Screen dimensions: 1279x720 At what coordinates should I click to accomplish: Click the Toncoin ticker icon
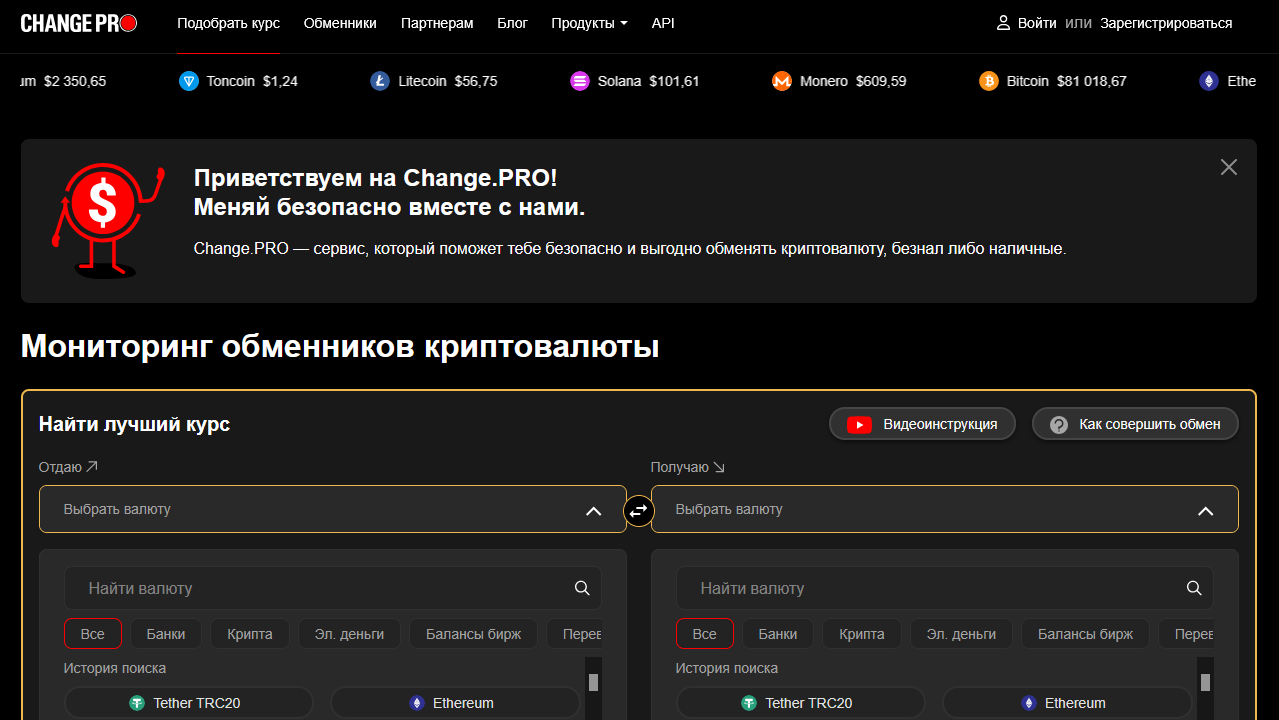189,81
